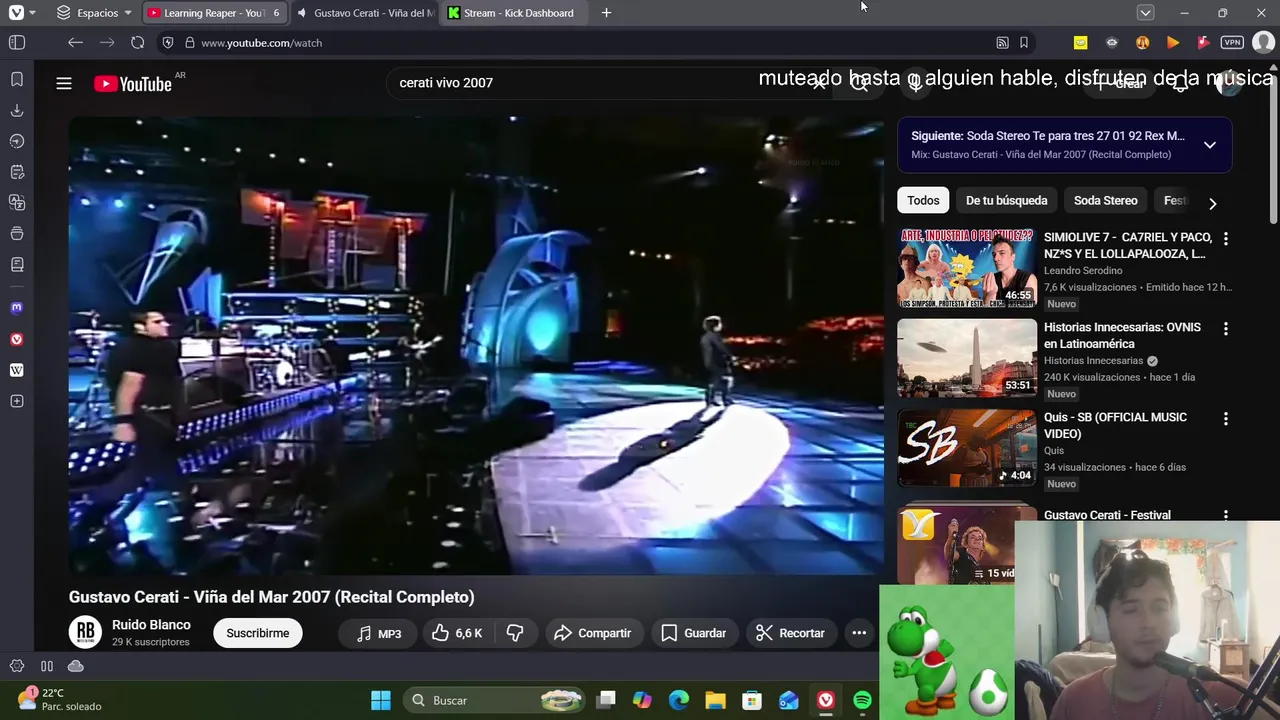Open the yellow smiley extension
The image size is (1280, 720).
[x=1080, y=43]
